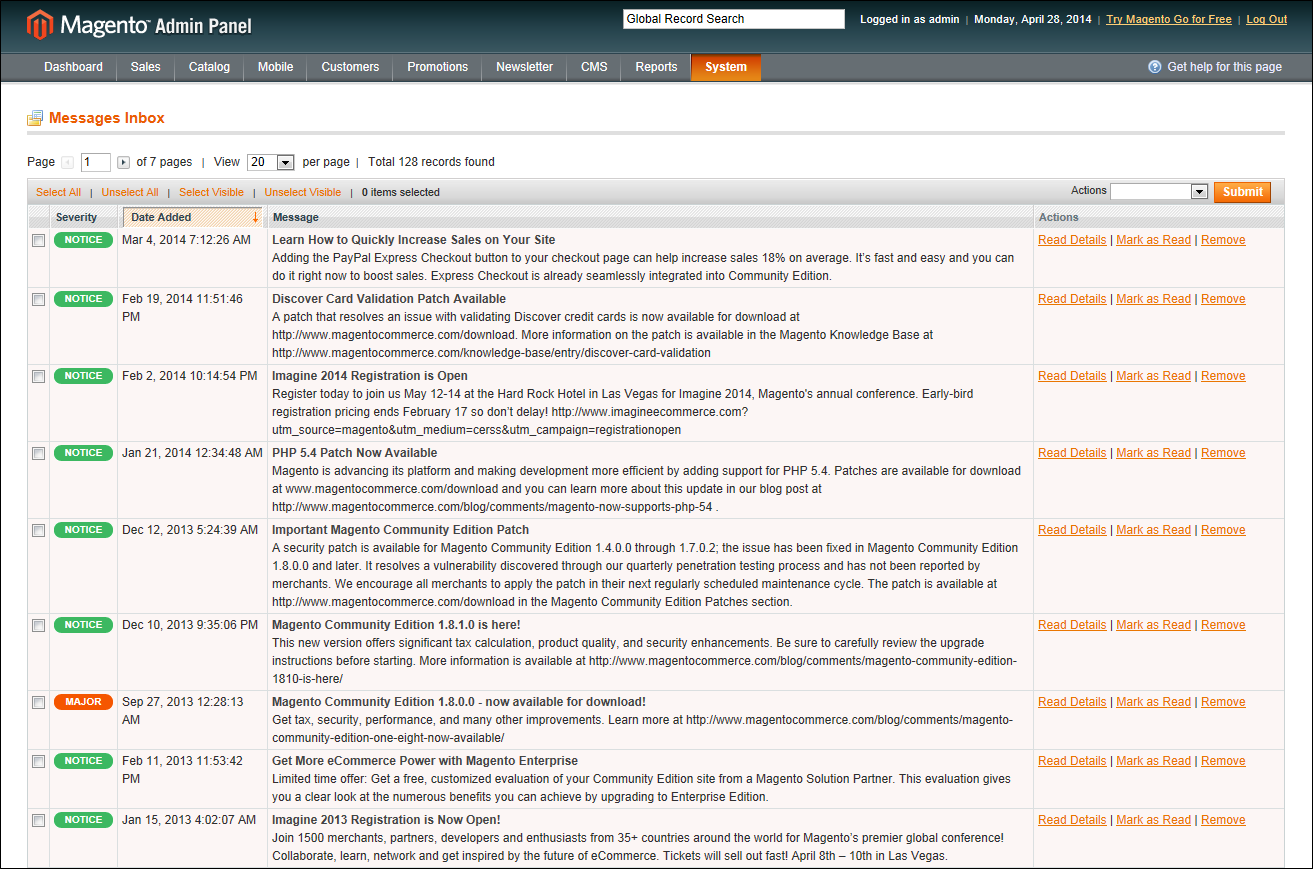This screenshot has width=1313, height=869.
Task: Click Unselect All link
Action: tap(130, 192)
